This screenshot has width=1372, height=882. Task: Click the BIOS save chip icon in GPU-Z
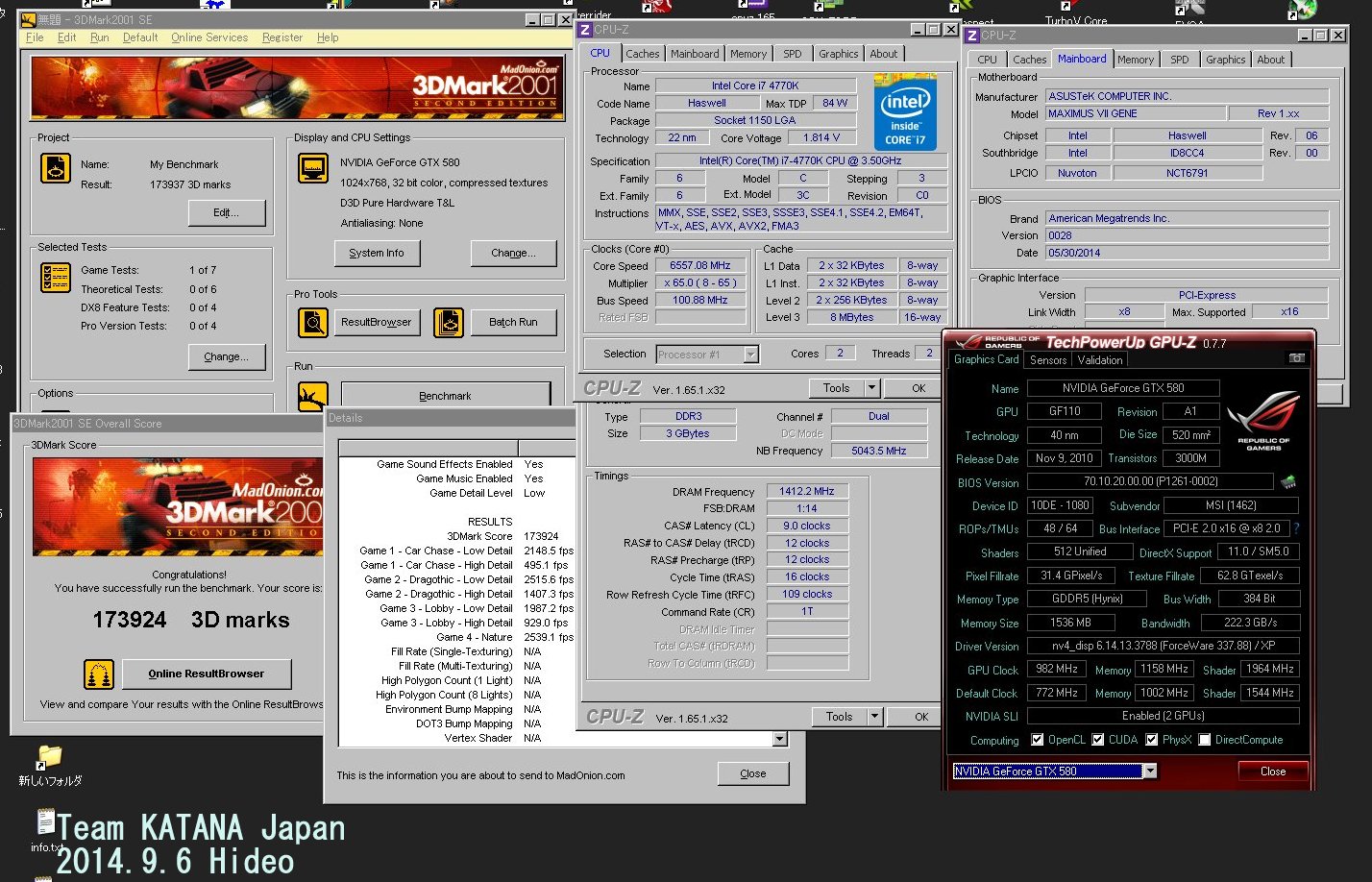coord(1288,481)
